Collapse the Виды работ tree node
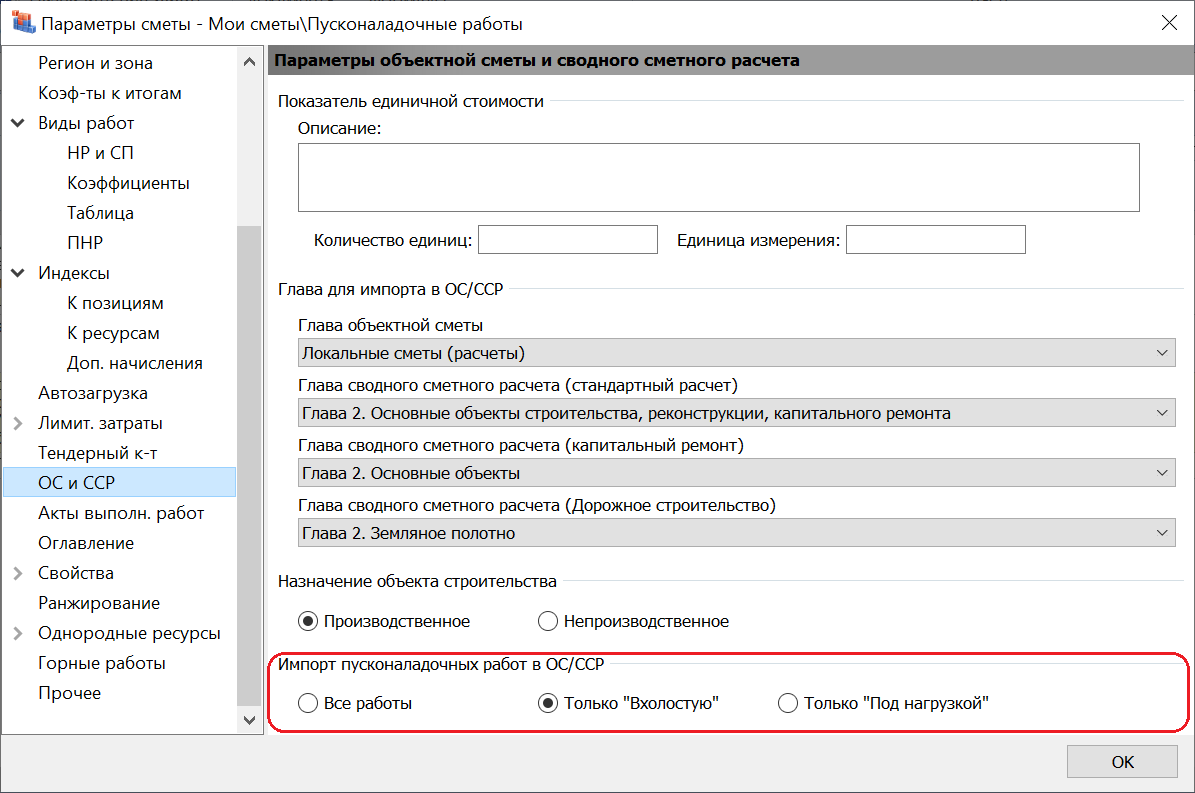The image size is (1195, 793). (18, 123)
